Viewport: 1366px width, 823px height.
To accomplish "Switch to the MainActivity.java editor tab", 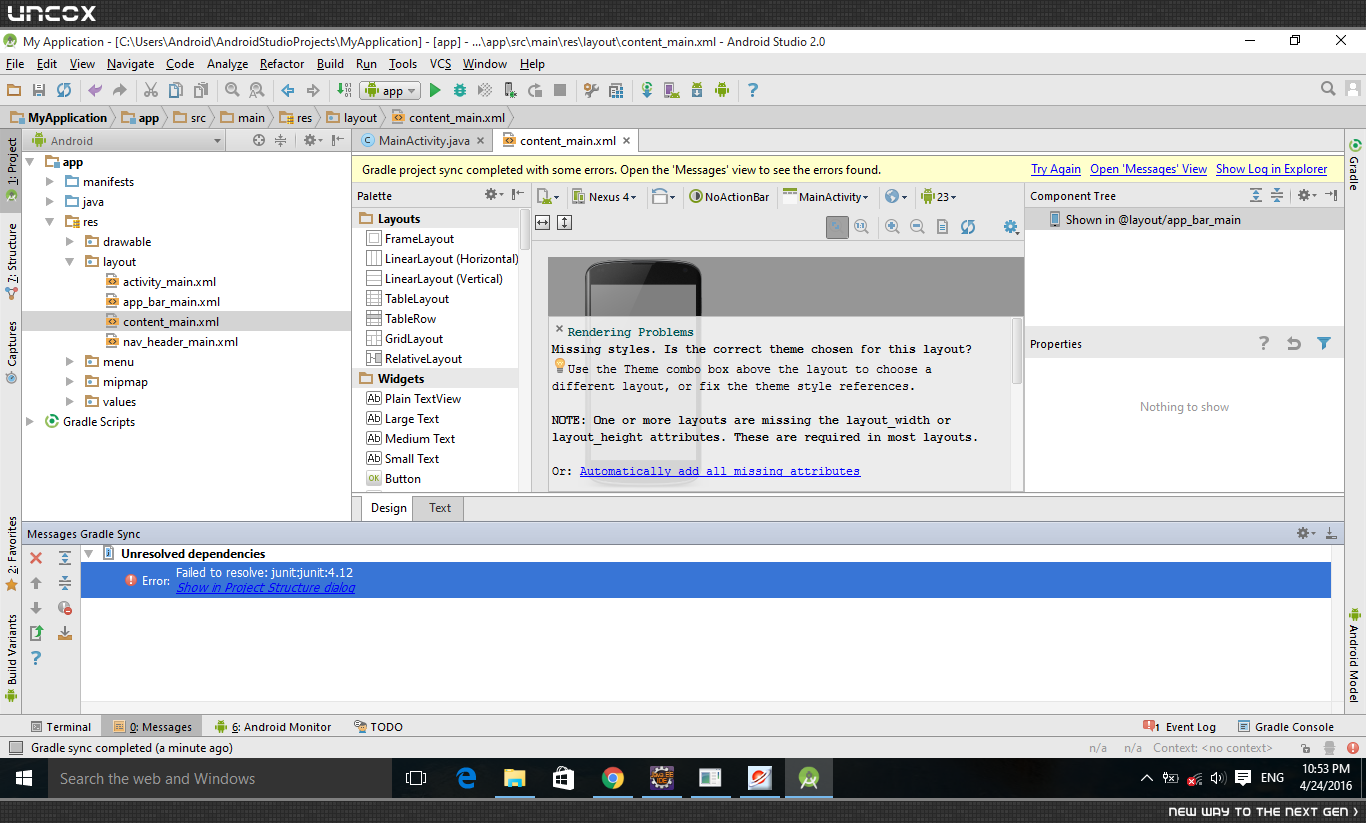I will (x=424, y=141).
